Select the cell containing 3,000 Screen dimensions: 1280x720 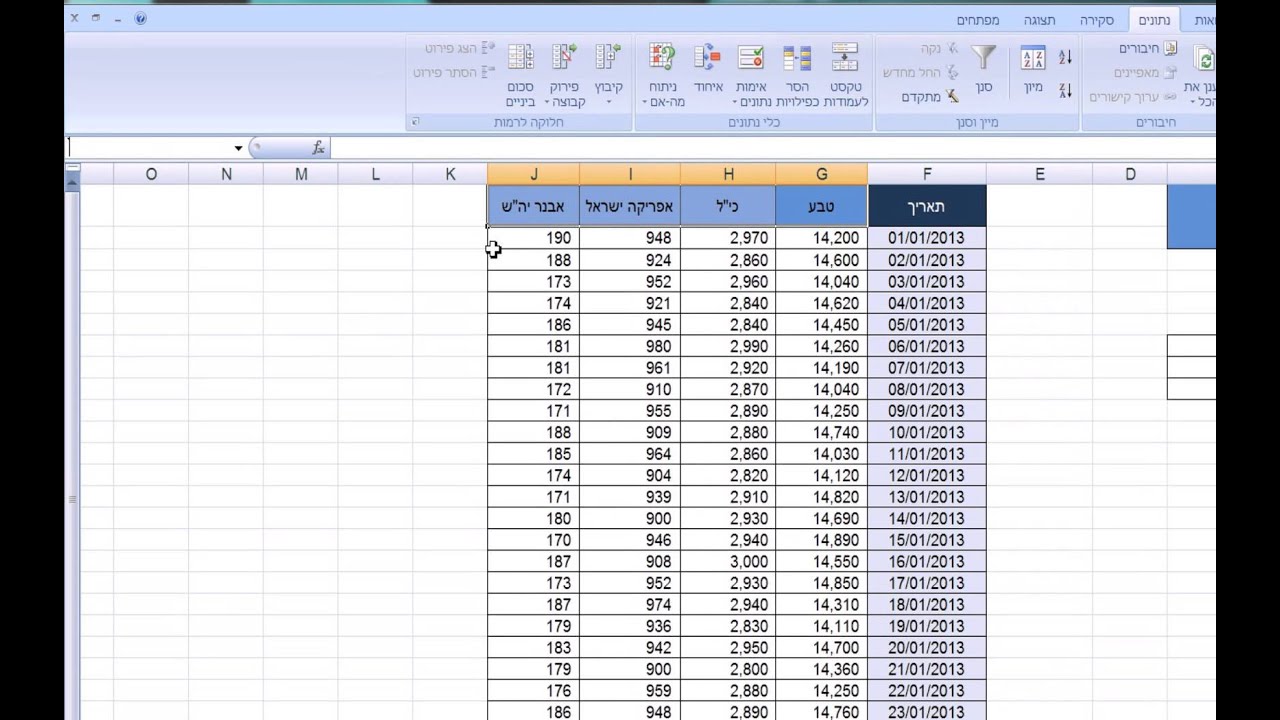point(728,562)
